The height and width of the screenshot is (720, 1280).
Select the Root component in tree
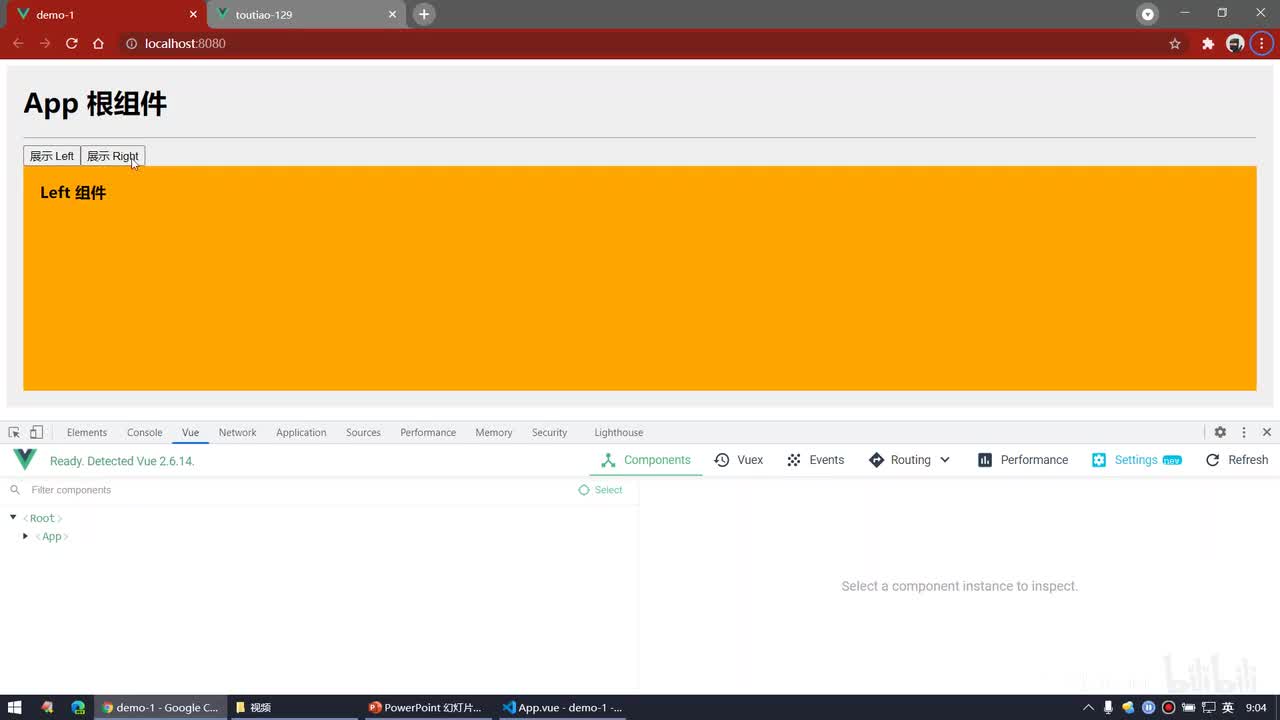[x=43, y=518]
